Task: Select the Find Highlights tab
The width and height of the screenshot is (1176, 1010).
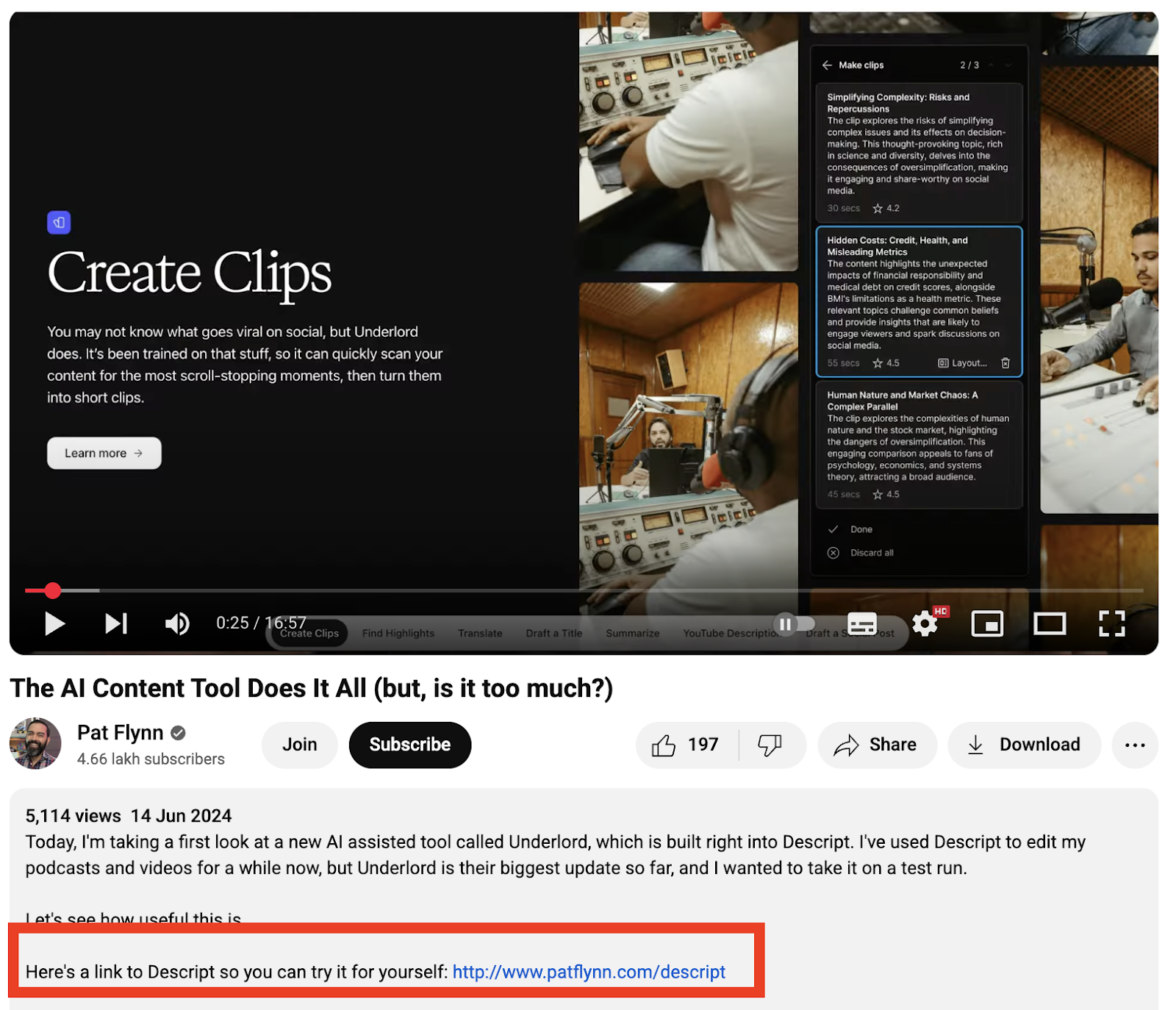Action: point(398,634)
